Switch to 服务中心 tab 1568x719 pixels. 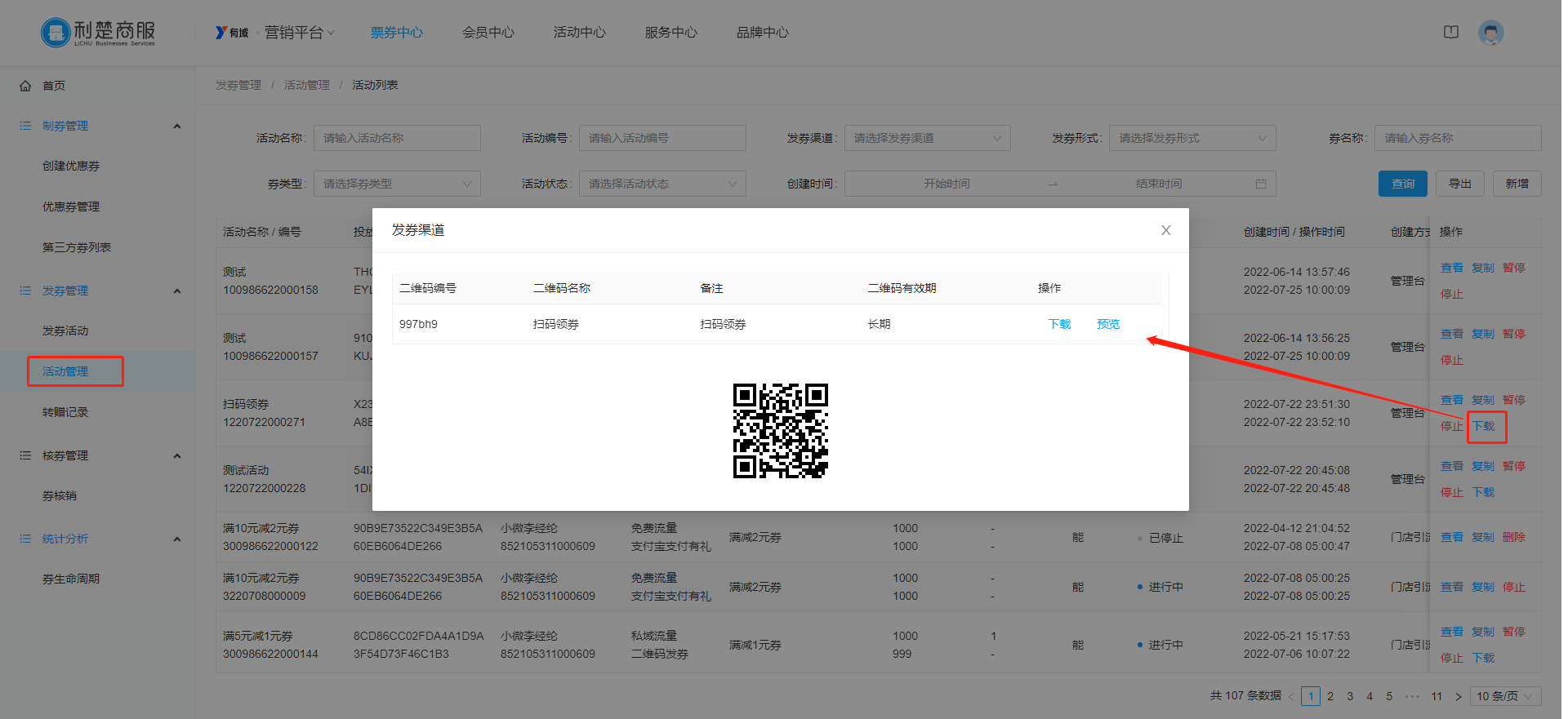pos(671,33)
